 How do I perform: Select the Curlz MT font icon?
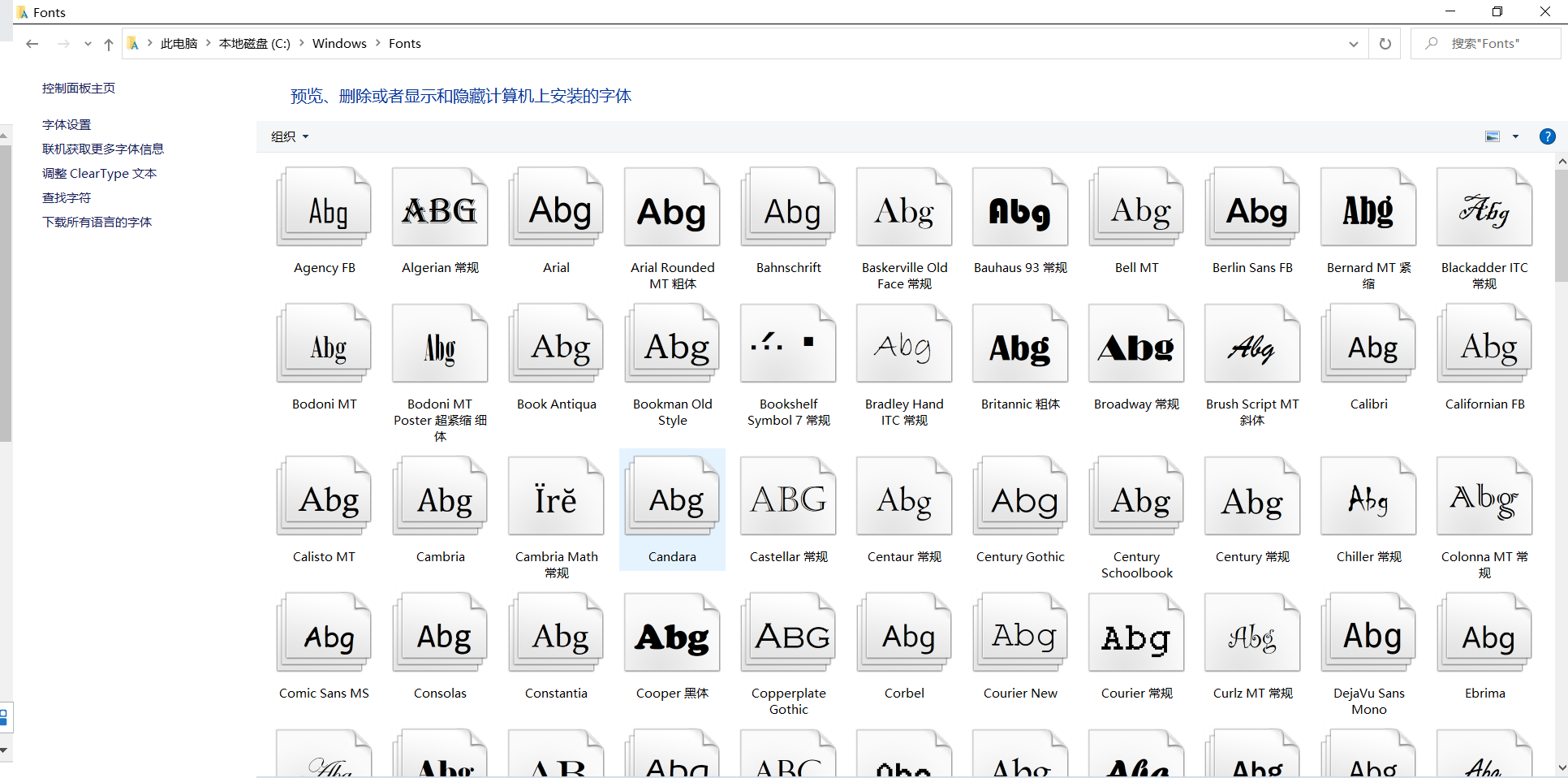(1253, 633)
